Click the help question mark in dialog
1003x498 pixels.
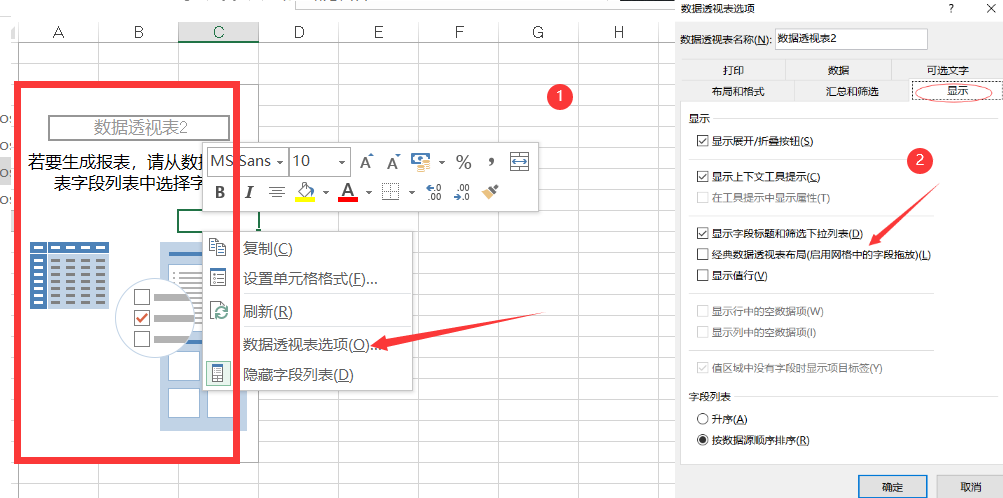(x=951, y=8)
